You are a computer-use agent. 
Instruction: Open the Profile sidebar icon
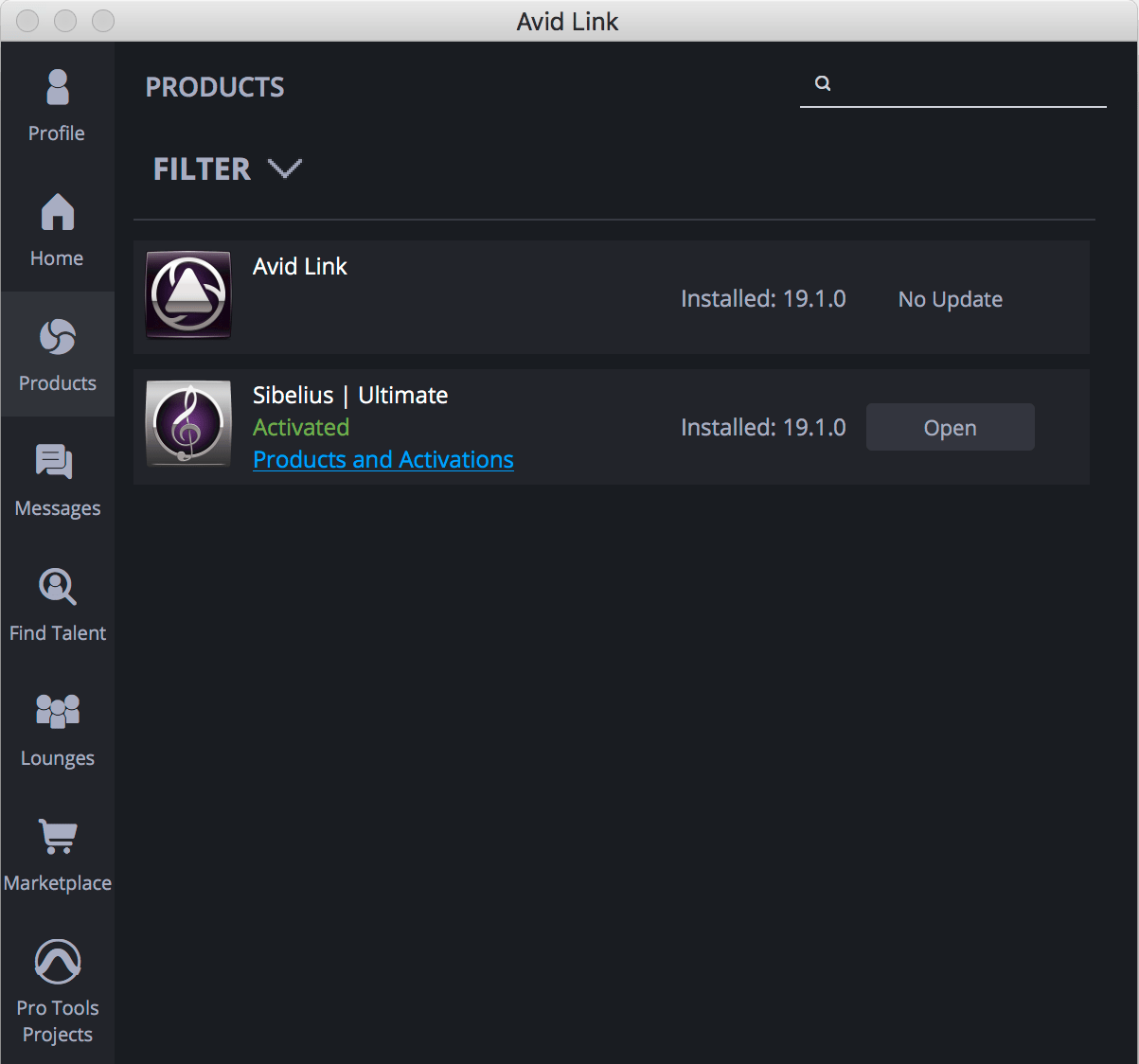[58, 87]
